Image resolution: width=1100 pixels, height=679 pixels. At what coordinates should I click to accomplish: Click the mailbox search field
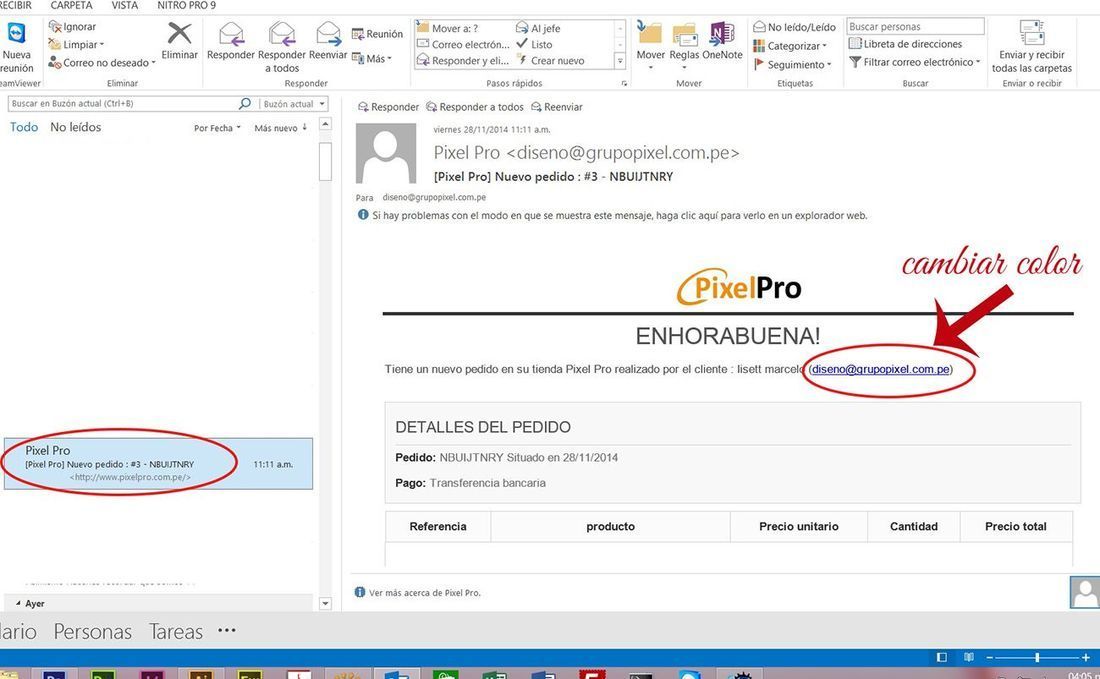(123, 103)
